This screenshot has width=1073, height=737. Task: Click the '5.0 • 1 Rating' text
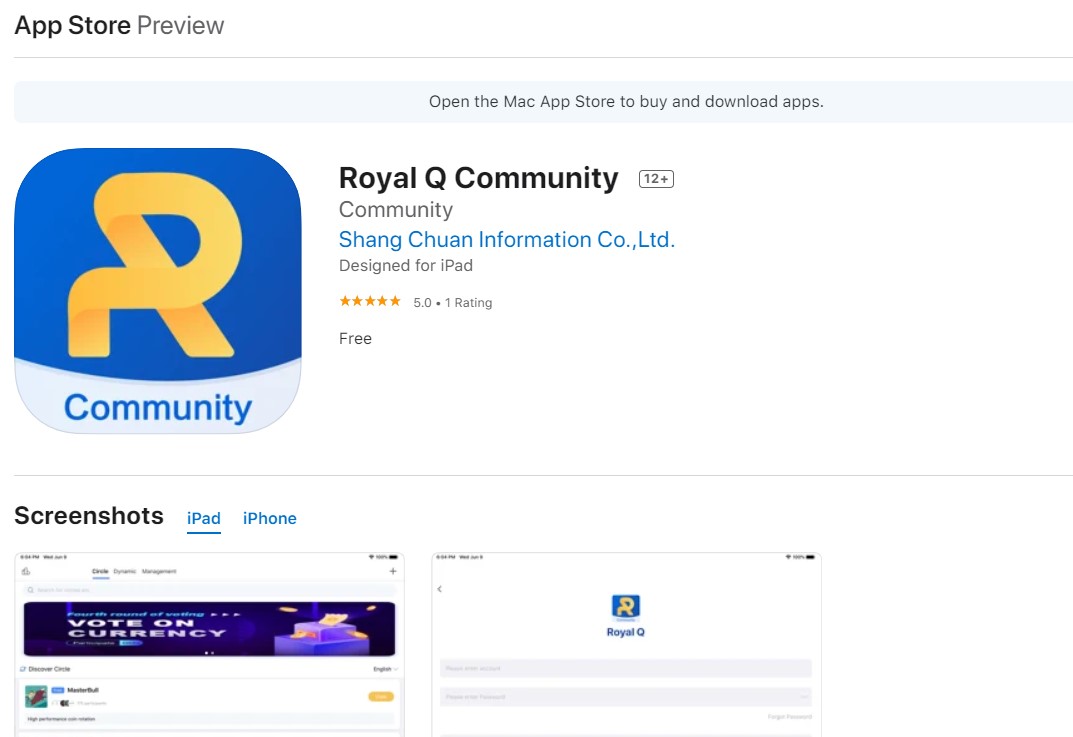452,302
